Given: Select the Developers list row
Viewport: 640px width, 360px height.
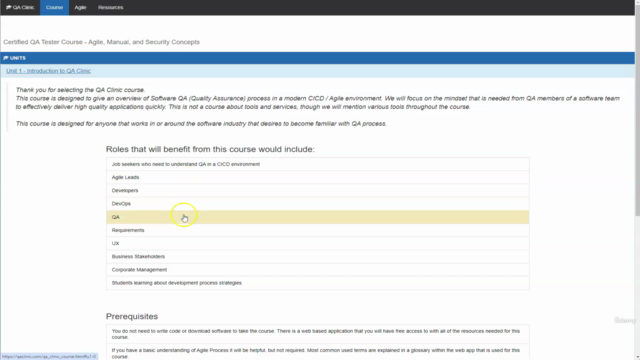Looking at the screenshot, I should coord(318,191).
